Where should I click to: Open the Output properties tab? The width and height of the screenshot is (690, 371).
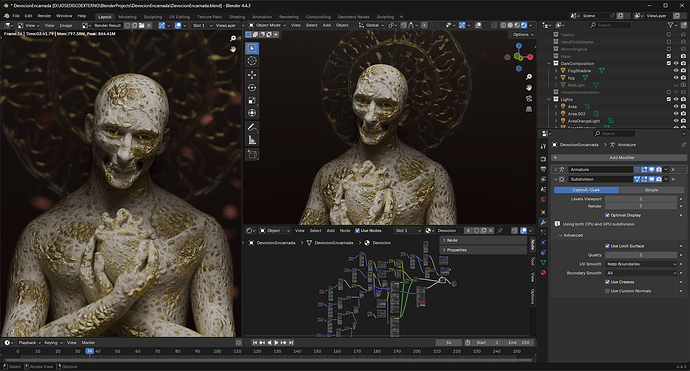(543, 169)
